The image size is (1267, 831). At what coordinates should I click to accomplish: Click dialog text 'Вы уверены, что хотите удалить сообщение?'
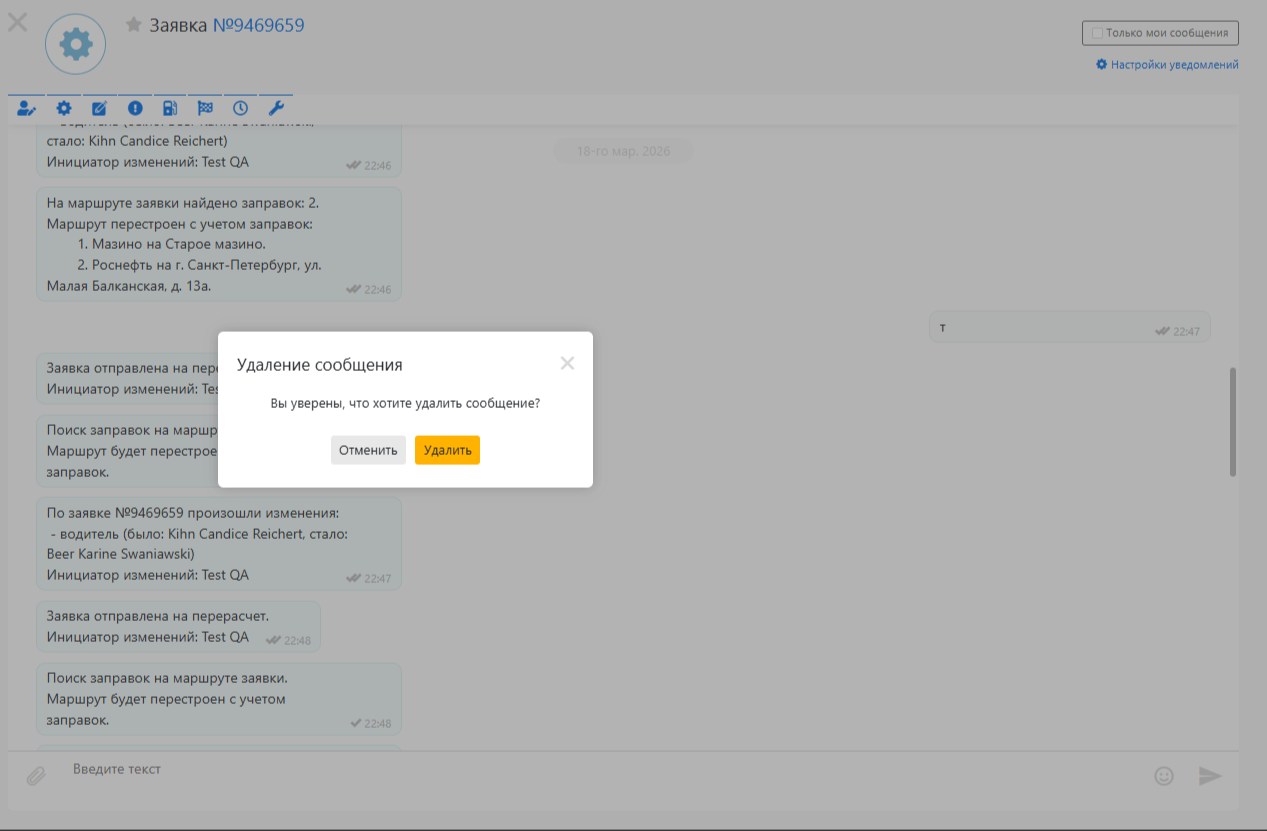coord(405,404)
